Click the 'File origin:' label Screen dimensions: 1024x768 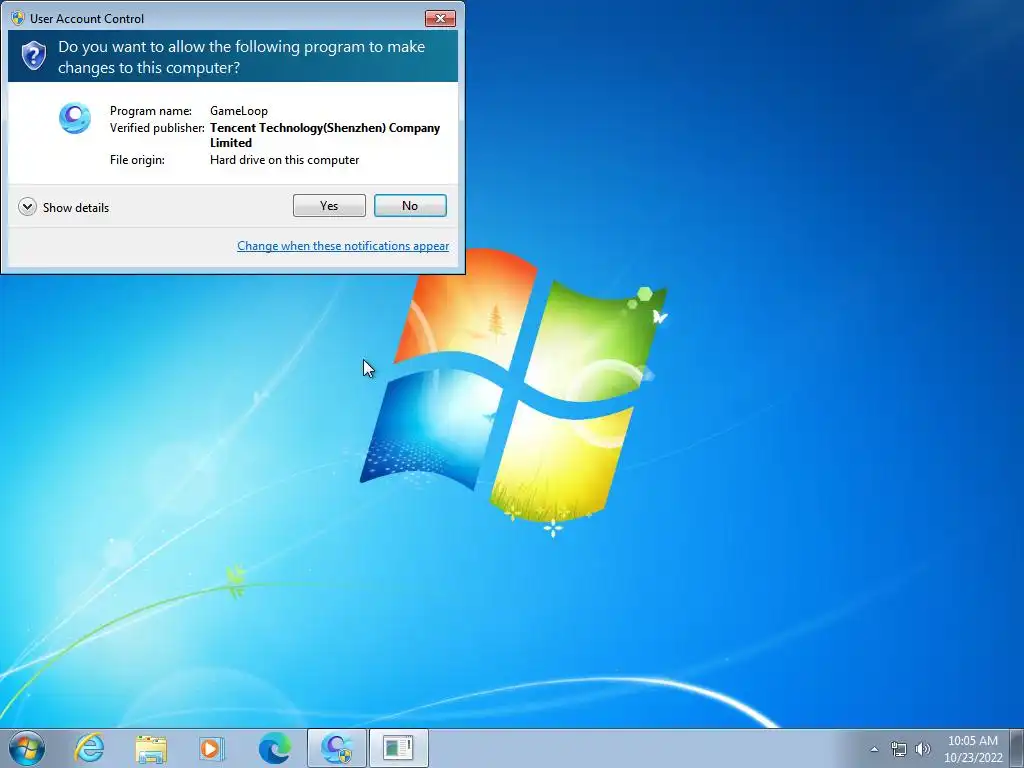[137, 160]
